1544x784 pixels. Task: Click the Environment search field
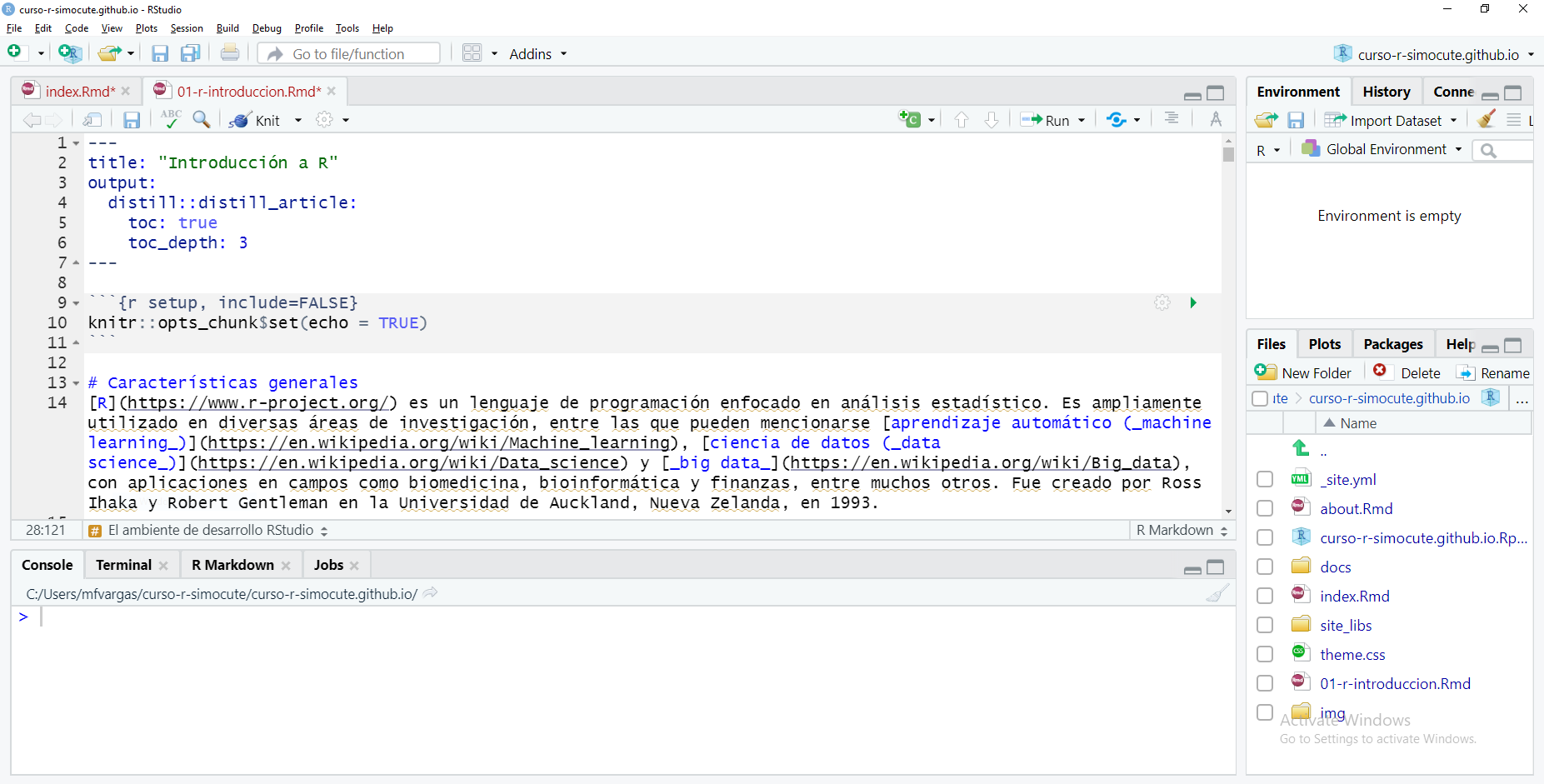pos(1503,150)
